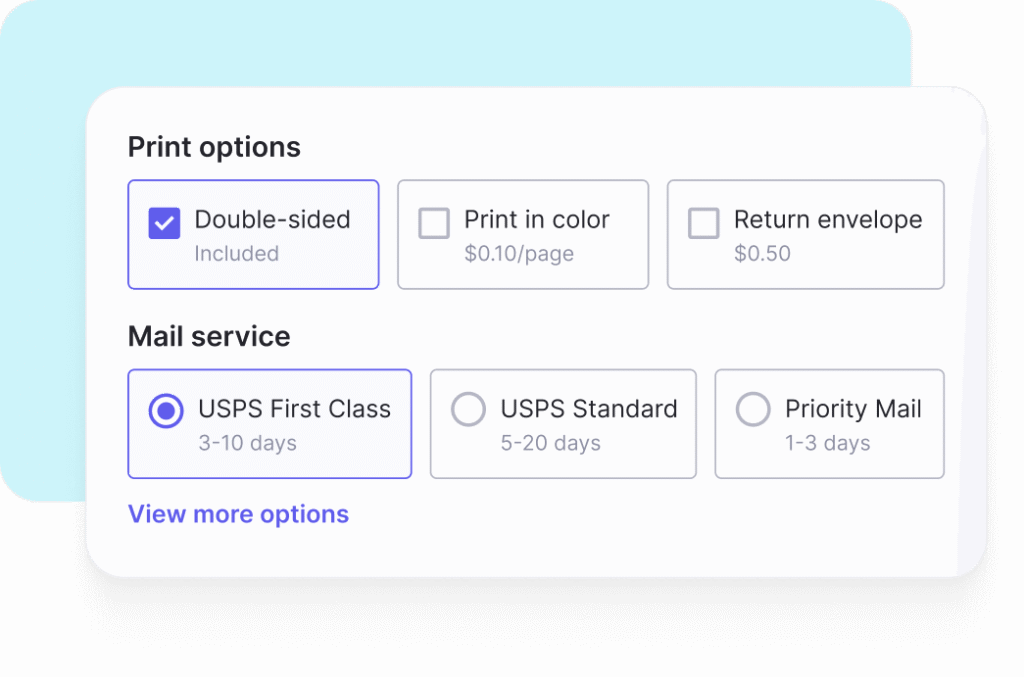Screen dimensions: 1024x677
Task: Click the Priority Mail card
Action: point(829,424)
